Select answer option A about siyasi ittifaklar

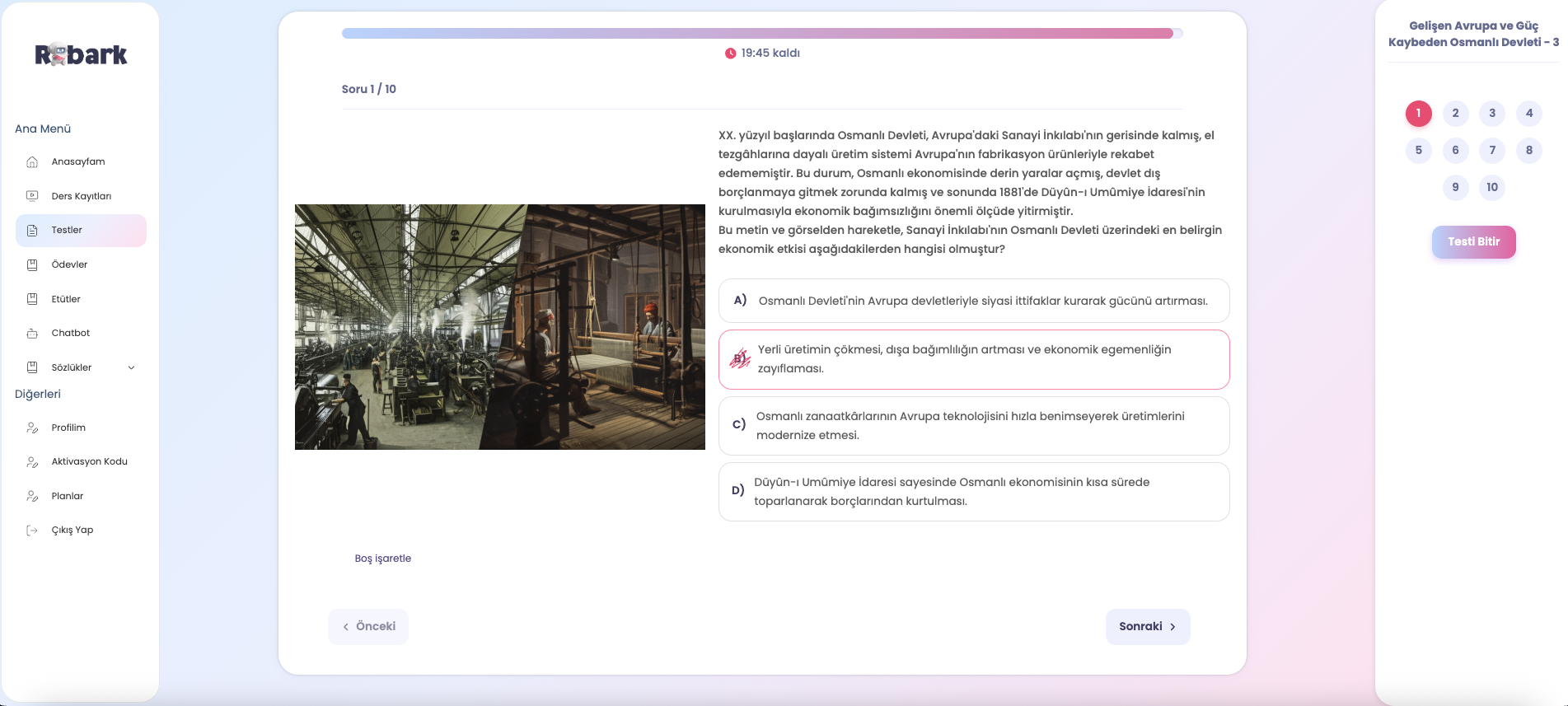[x=974, y=301]
